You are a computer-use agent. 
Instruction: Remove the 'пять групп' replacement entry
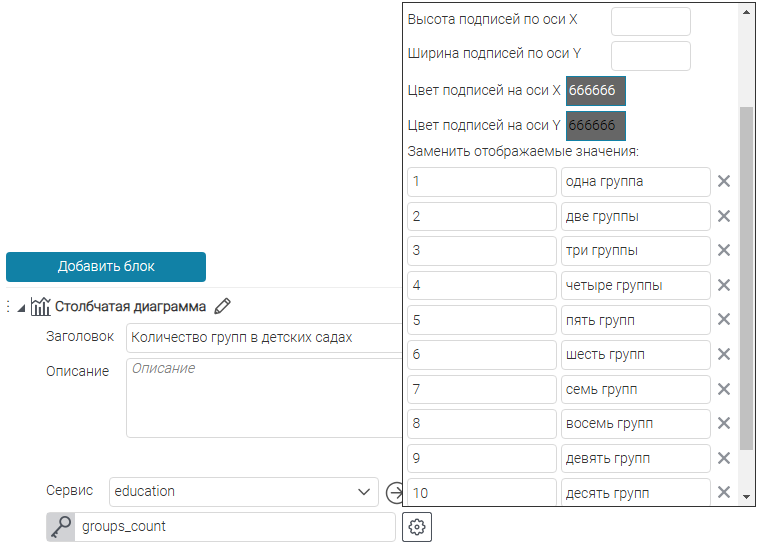(x=724, y=320)
